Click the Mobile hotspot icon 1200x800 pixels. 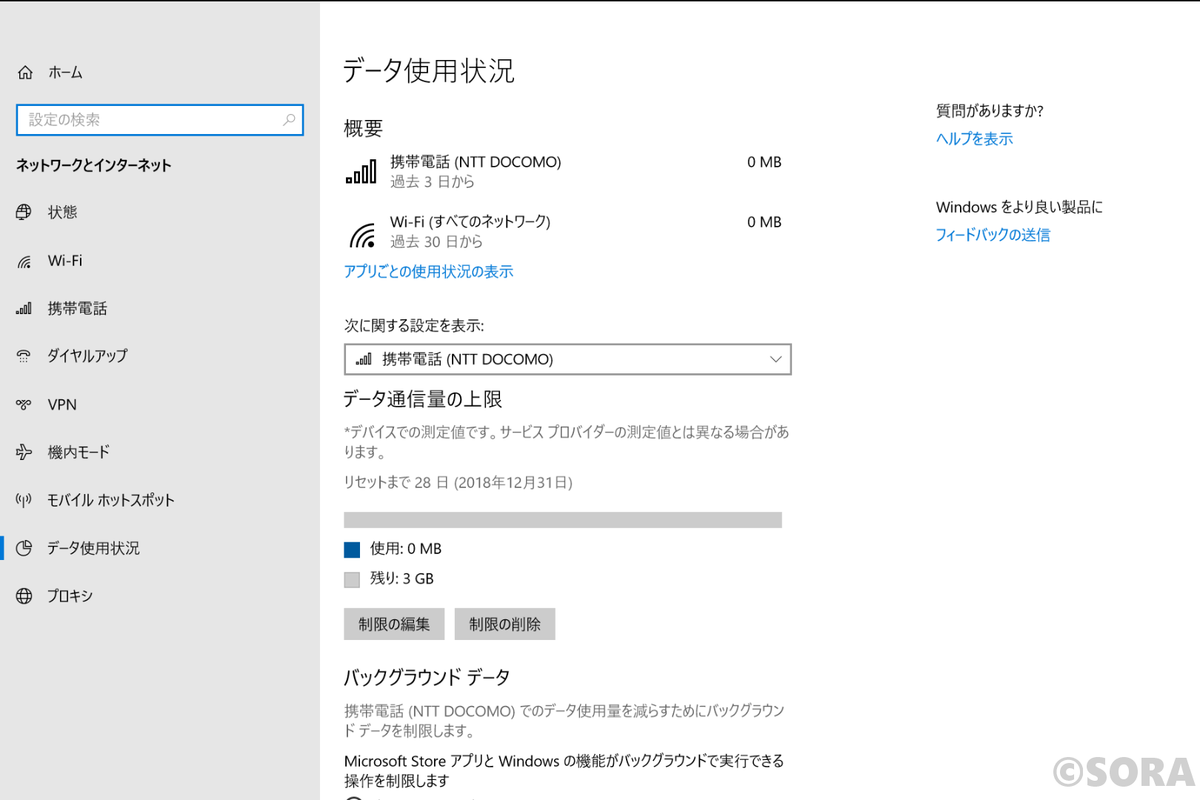coord(25,500)
